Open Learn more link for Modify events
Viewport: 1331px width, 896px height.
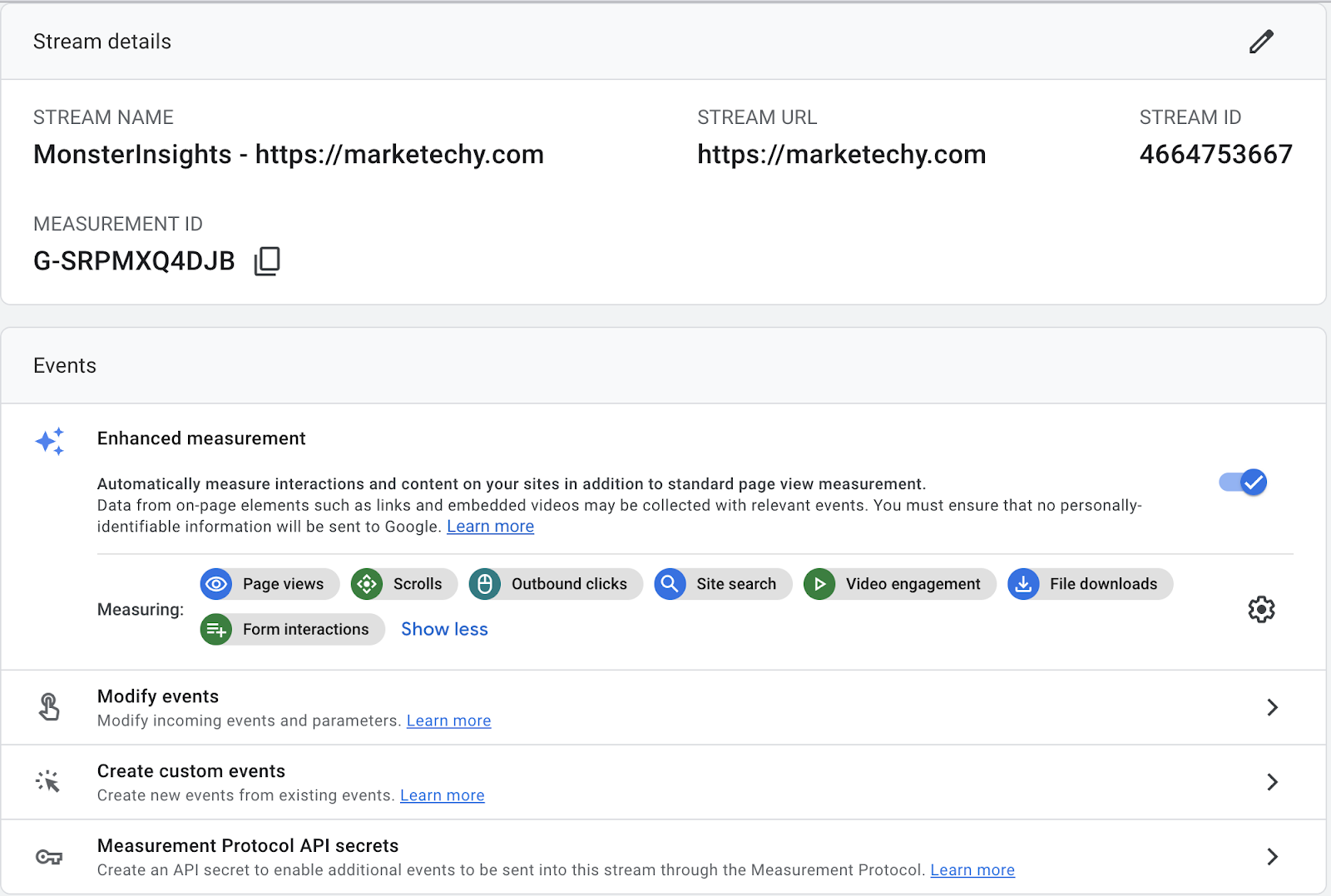tap(448, 720)
